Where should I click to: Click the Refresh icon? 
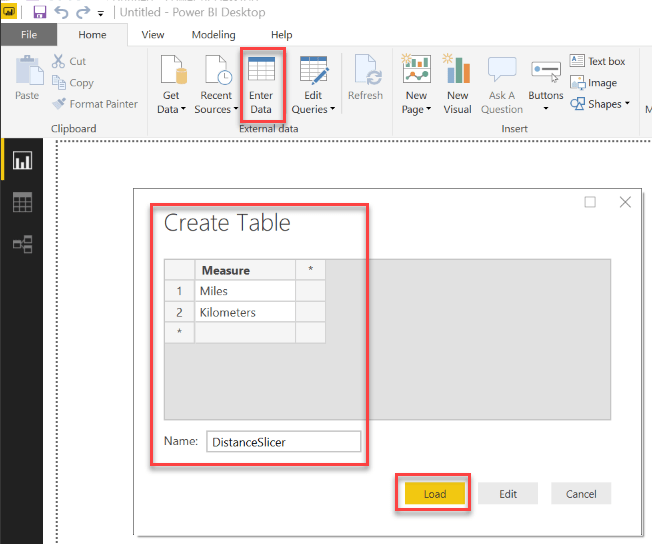click(x=367, y=70)
